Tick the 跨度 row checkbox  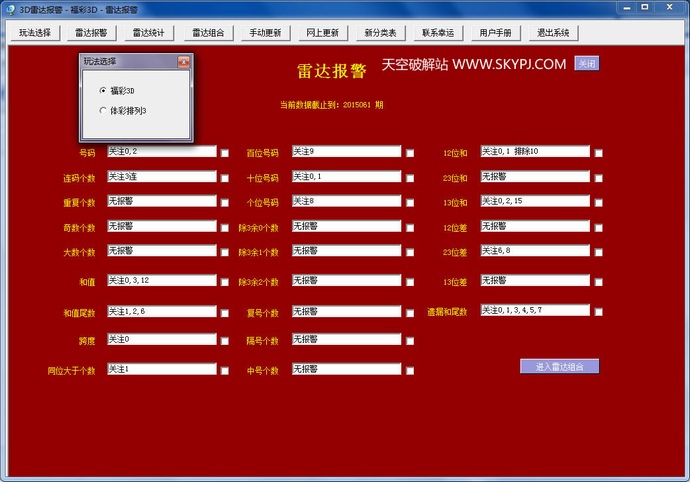pyautogui.click(x=225, y=341)
